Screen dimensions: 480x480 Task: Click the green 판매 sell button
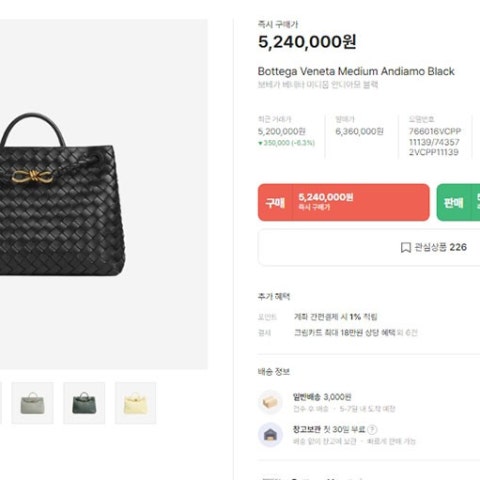(458, 202)
